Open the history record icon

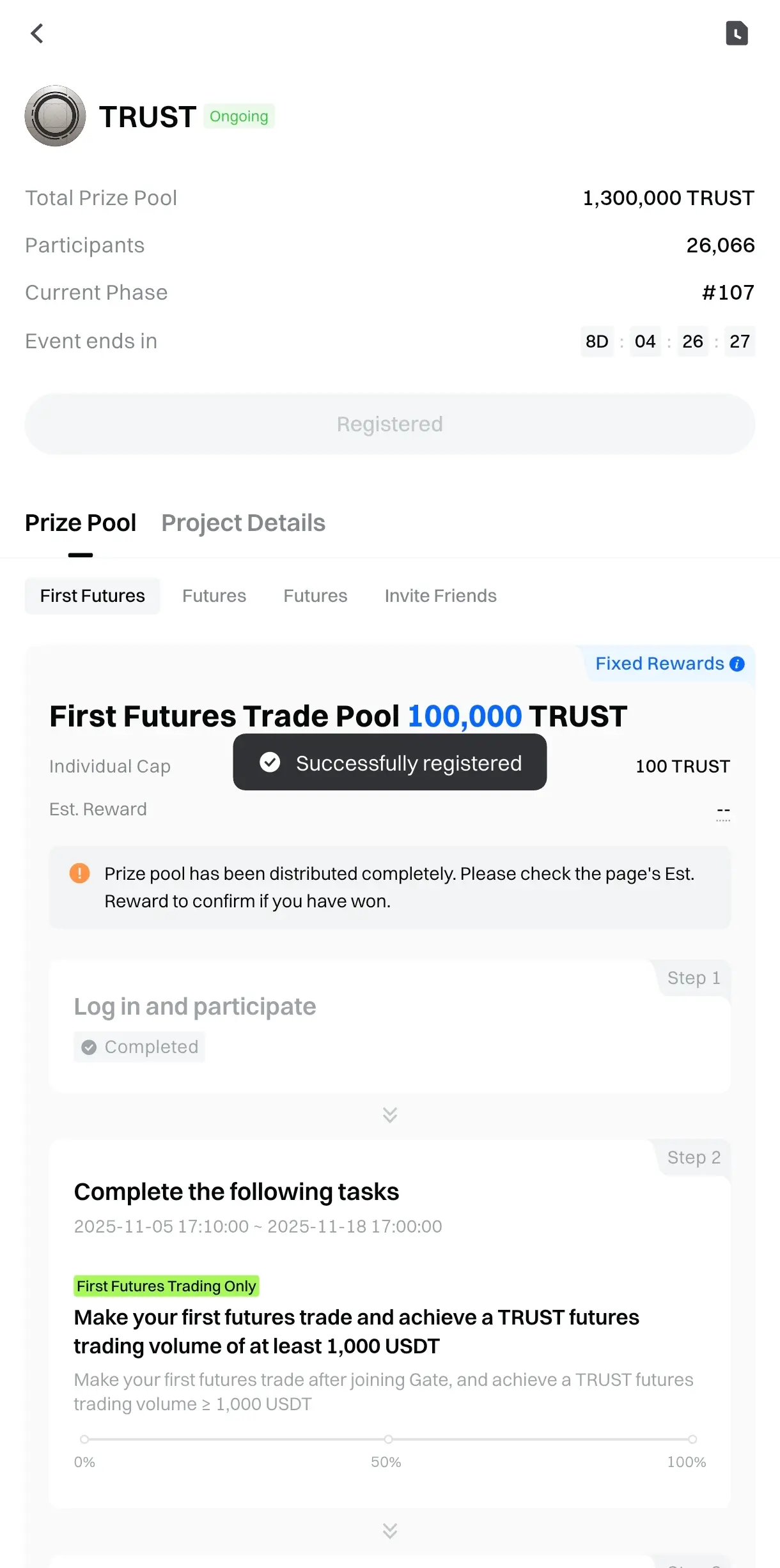coord(737,33)
